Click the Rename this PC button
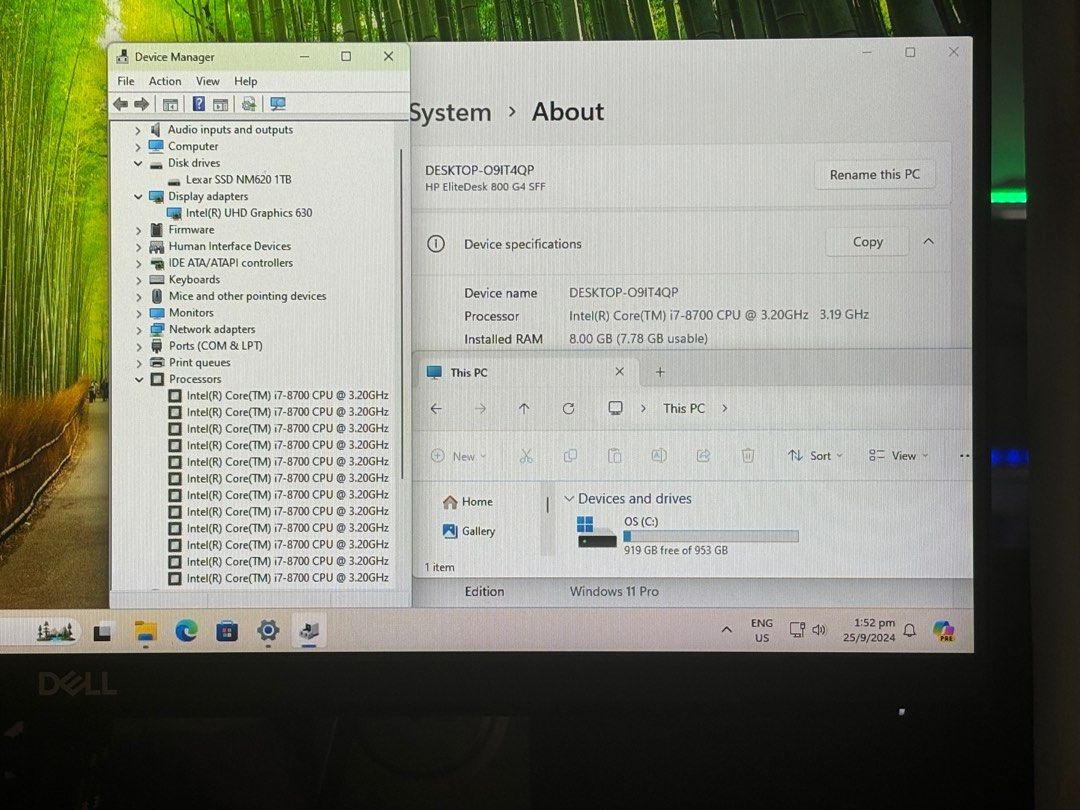Viewport: 1080px width, 810px height. point(874,174)
